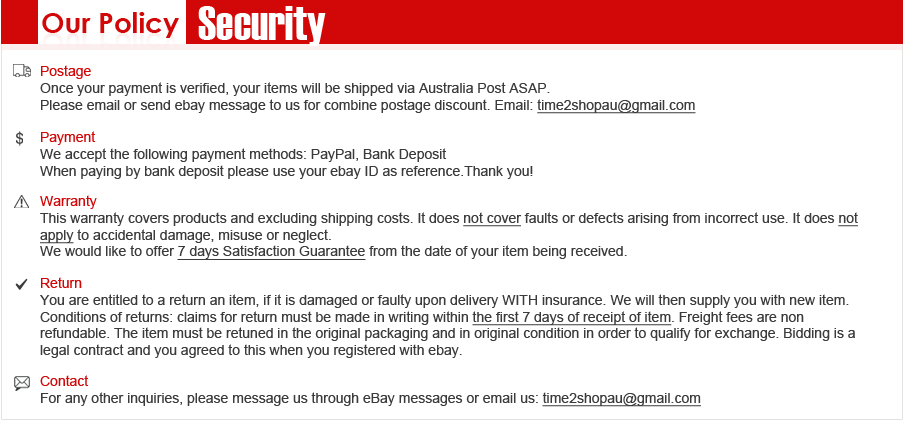
Task: Select the Warranty heading
Action: pos(68,201)
